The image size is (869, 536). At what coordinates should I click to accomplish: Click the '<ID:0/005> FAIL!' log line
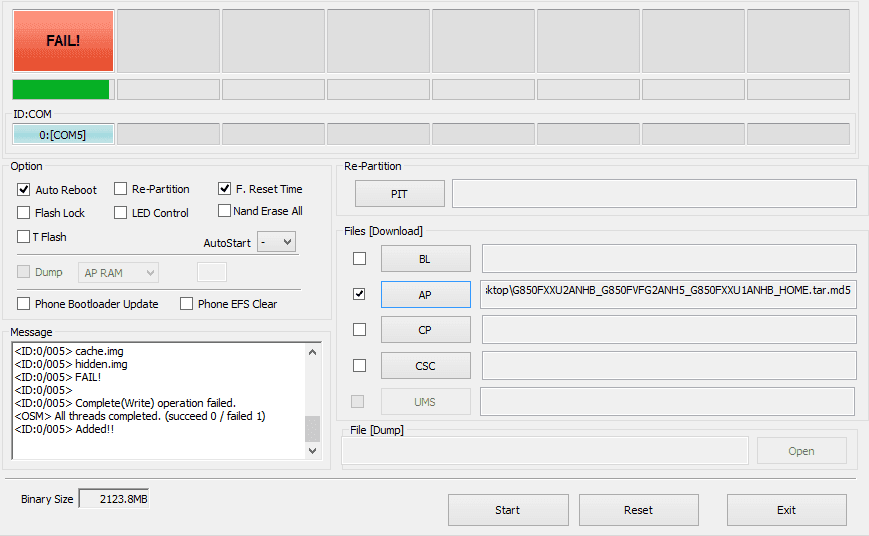click(58, 377)
